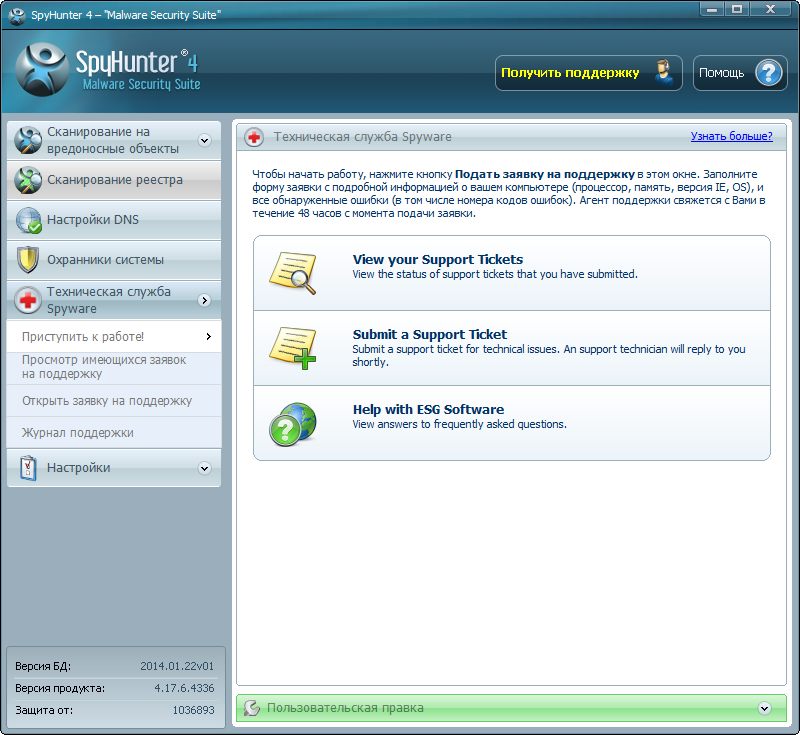This screenshot has width=800, height=735.
Task: Click the Помощь button
Action: [x=740, y=73]
